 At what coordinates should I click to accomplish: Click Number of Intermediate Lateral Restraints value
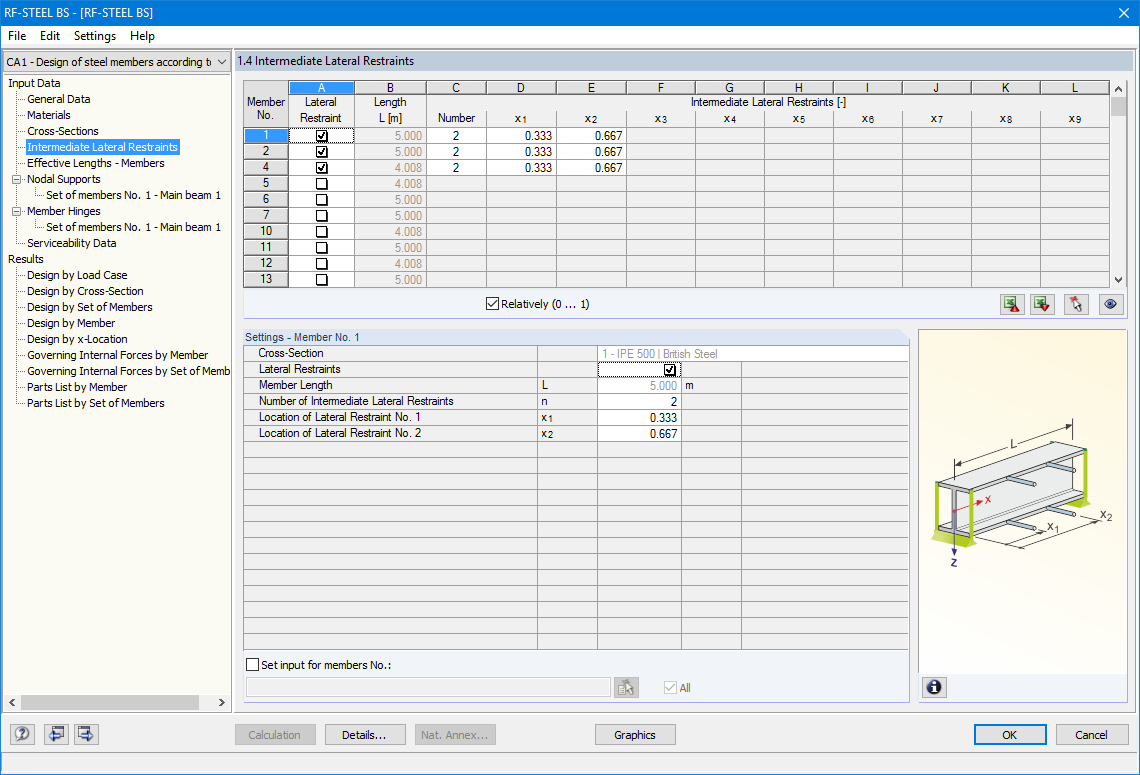point(639,401)
